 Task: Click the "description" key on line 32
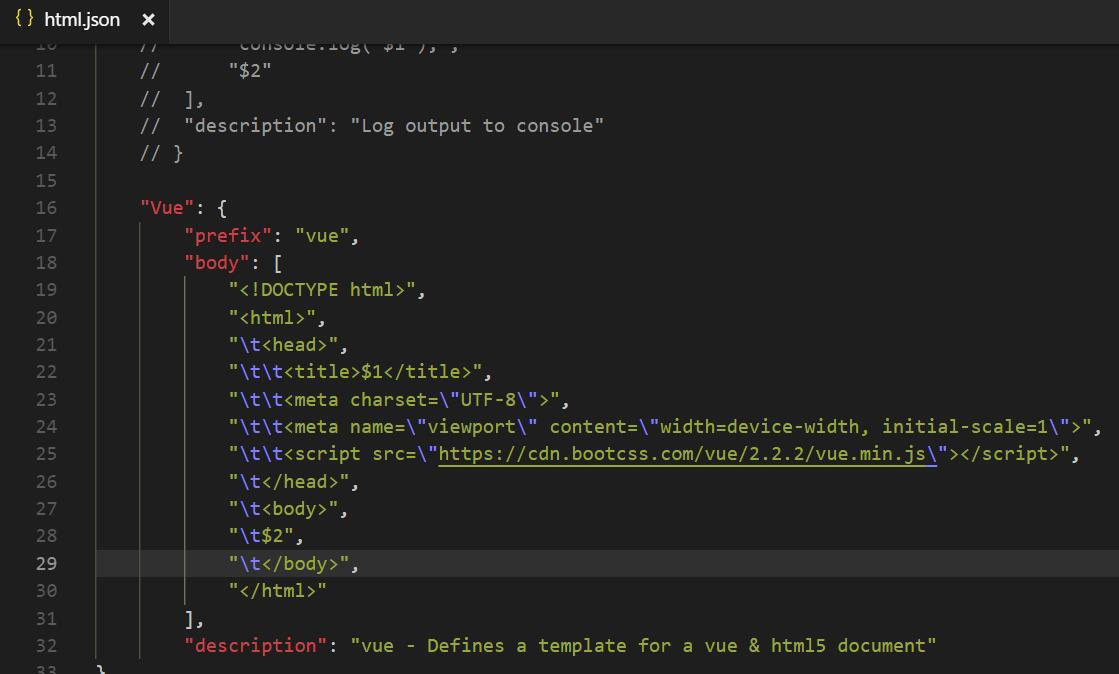pos(255,646)
